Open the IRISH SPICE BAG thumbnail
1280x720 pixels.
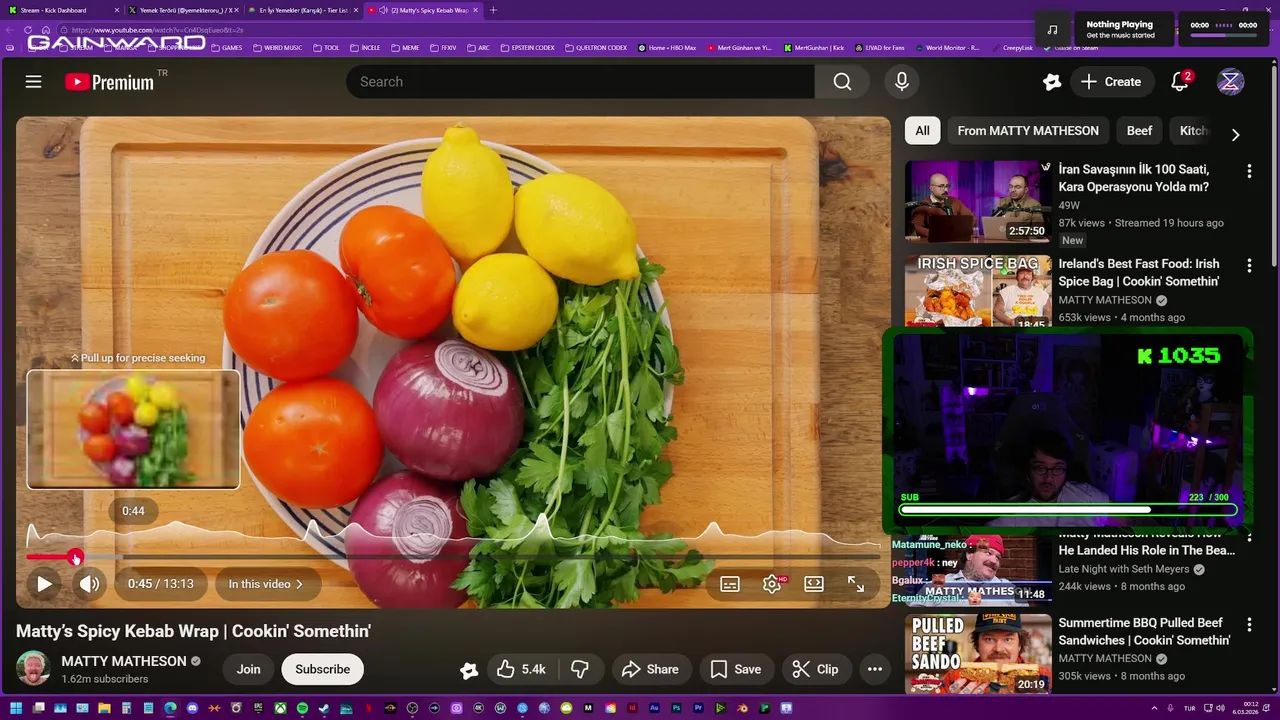tap(978, 290)
